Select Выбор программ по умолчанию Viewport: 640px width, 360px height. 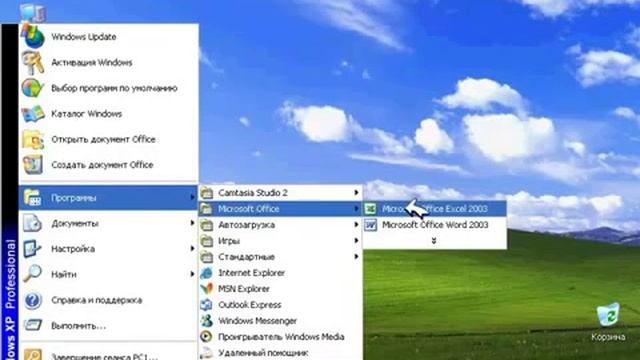pyautogui.click(x=109, y=88)
